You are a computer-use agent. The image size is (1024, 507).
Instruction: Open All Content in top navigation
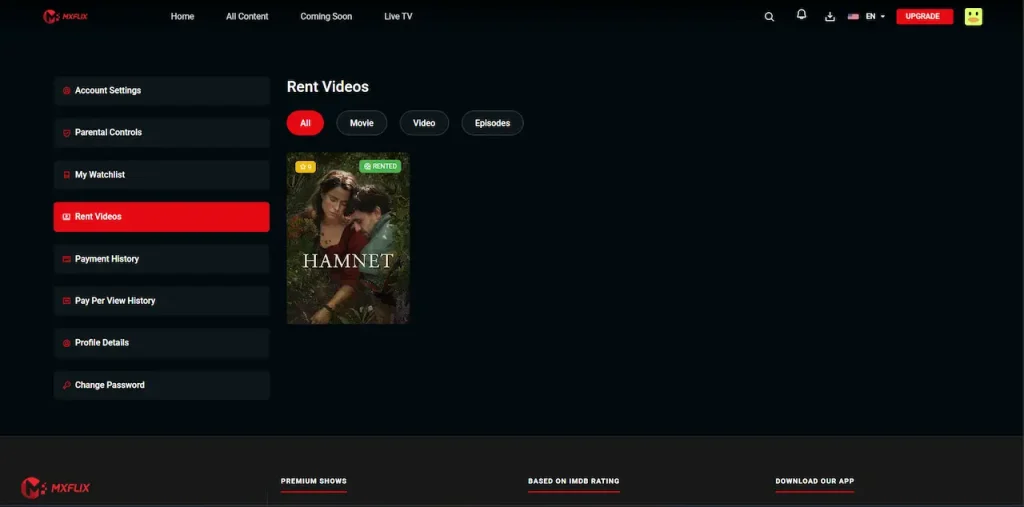point(247,16)
